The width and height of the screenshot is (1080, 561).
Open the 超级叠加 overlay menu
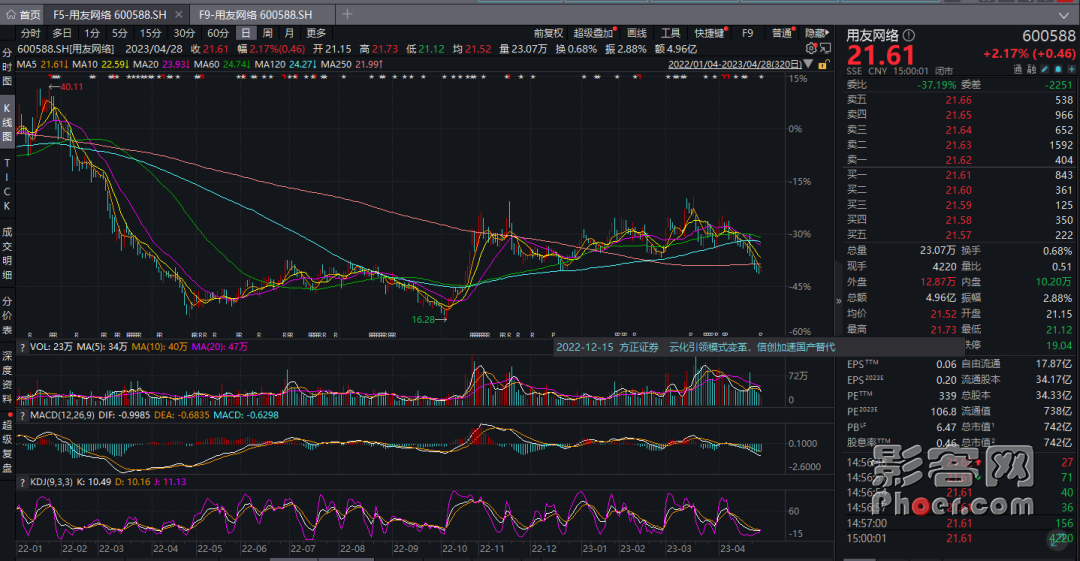pos(594,33)
